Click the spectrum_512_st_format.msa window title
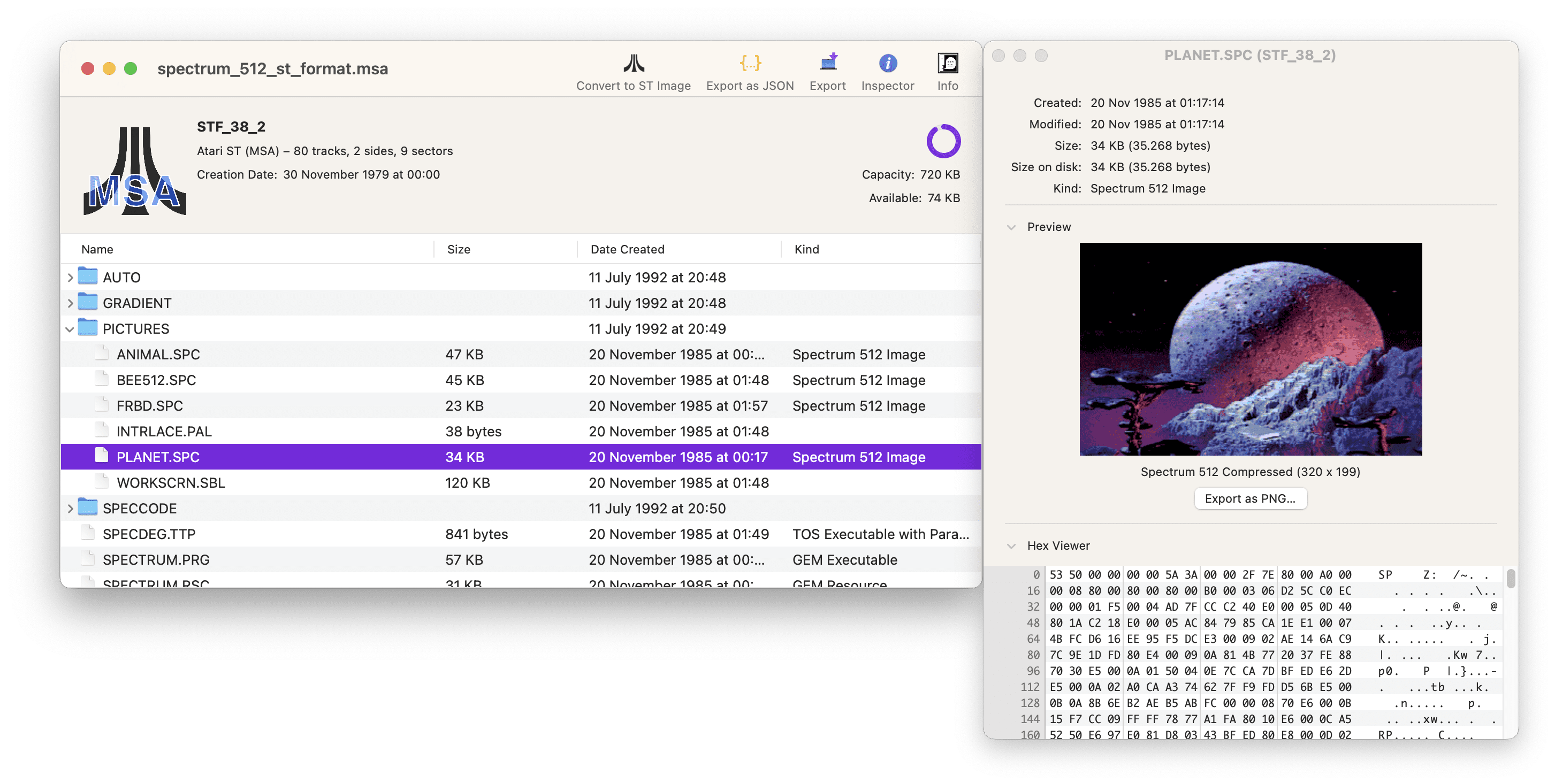Screen dimensions: 1555x784 click(273, 69)
